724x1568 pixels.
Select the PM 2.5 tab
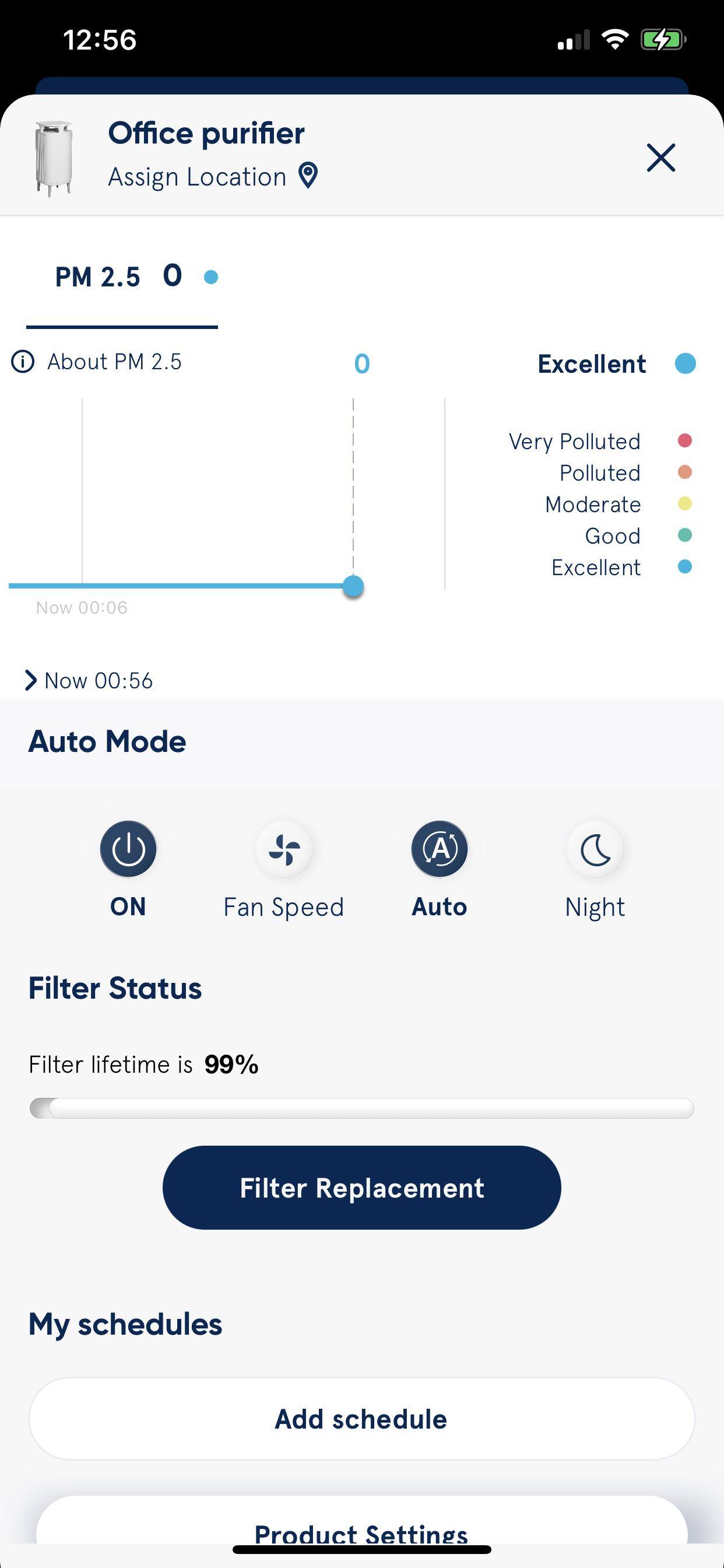point(122,278)
